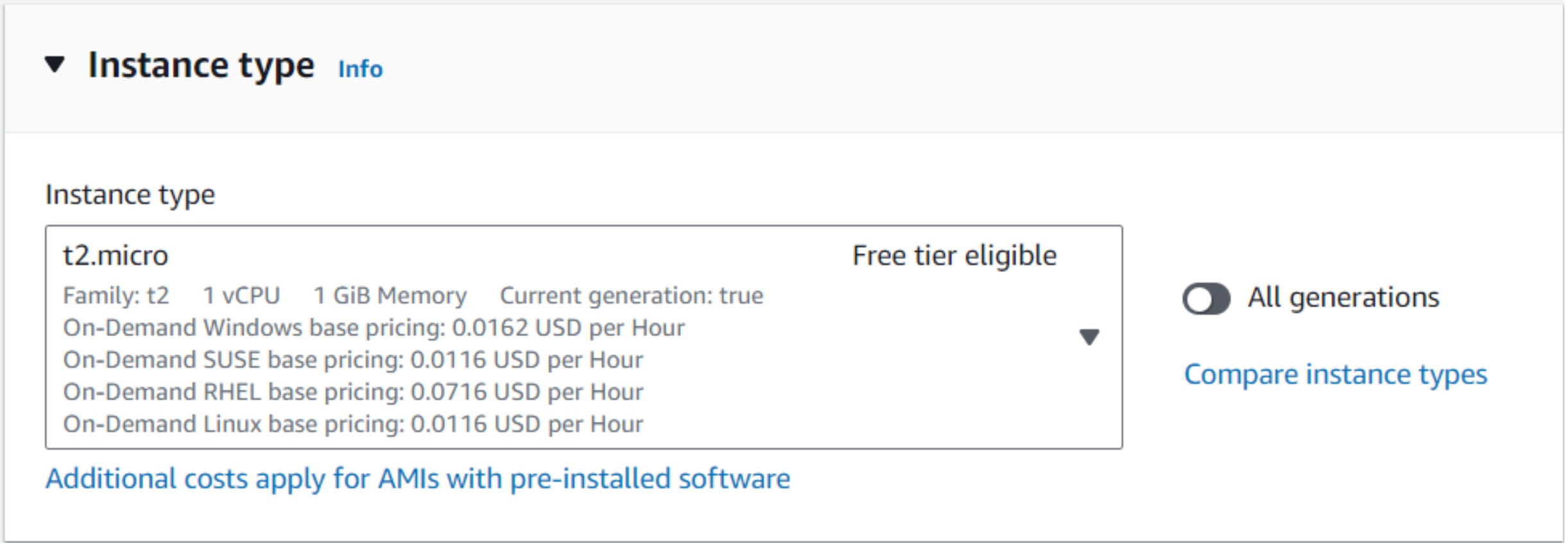
Task: Open the instance type dropdown arrow
Action: click(1089, 337)
